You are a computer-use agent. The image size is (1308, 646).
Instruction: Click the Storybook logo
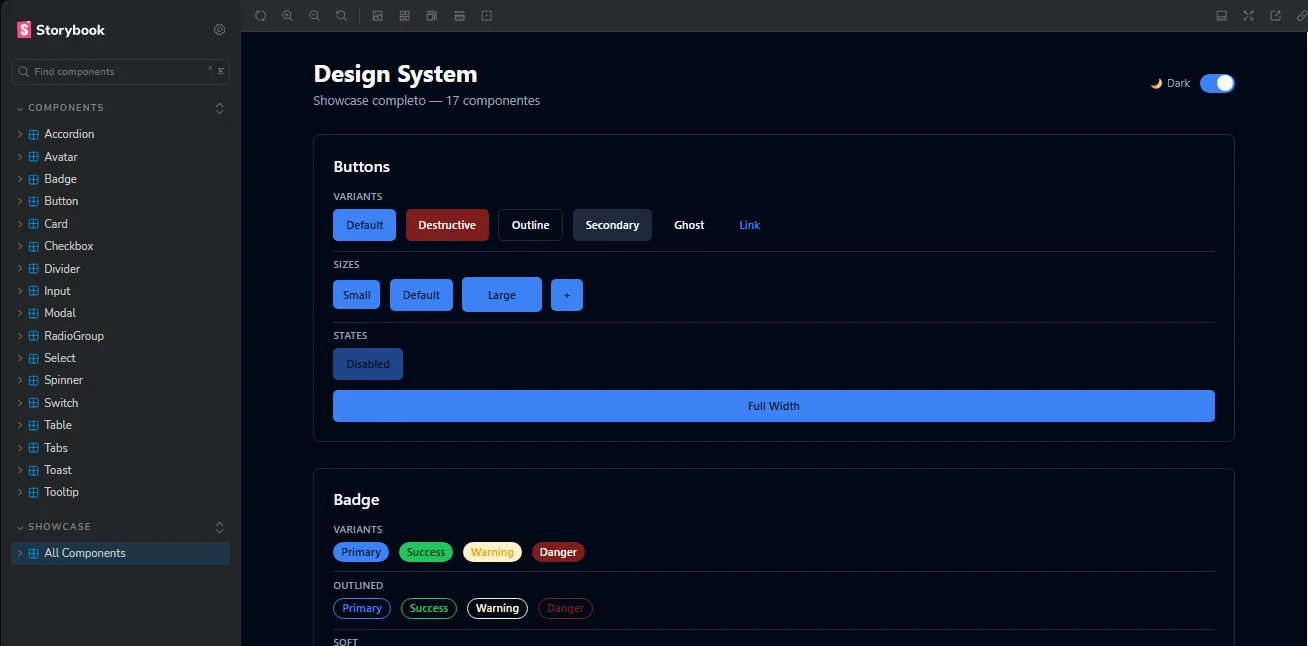pos(61,30)
